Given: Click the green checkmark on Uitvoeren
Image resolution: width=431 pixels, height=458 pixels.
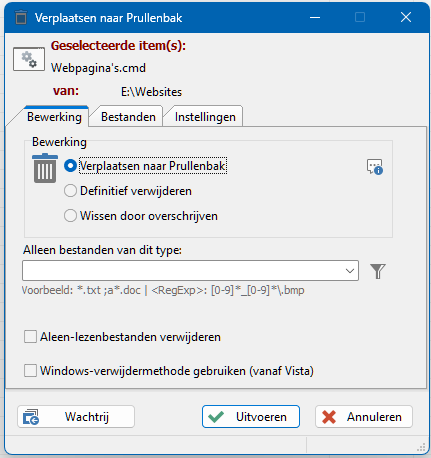Looking at the screenshot, I should click(x=216, y=417).
